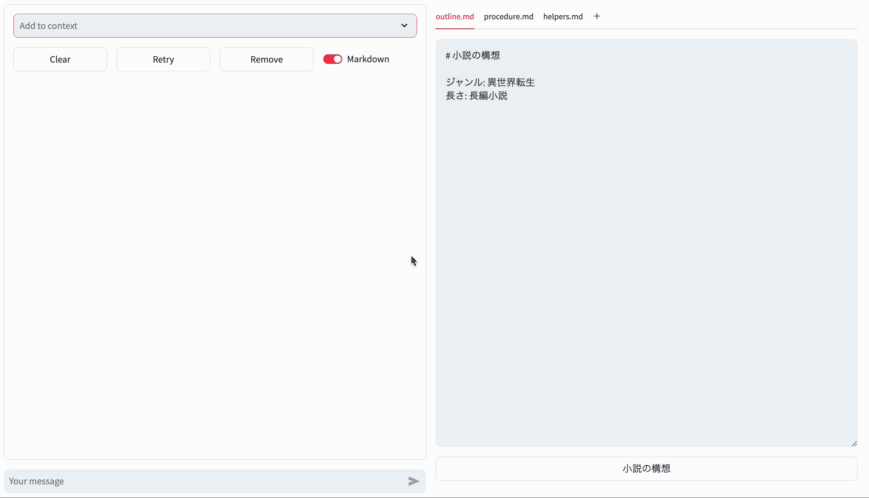Focus the Your message input field
This screenshot has width=869, height=498.
click(x=200, y=481)
